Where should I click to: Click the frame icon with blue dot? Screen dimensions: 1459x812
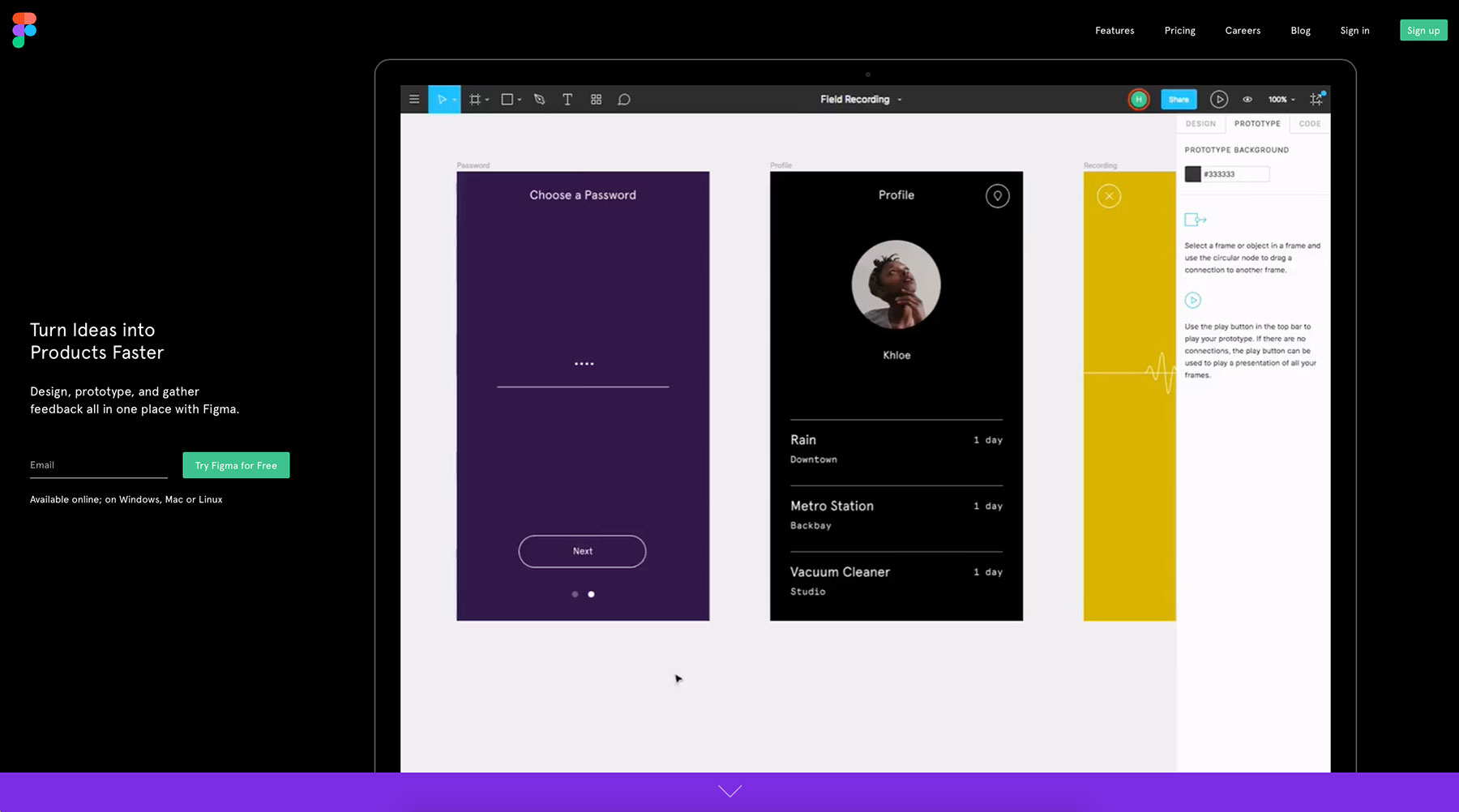[x=1317, y=99]
